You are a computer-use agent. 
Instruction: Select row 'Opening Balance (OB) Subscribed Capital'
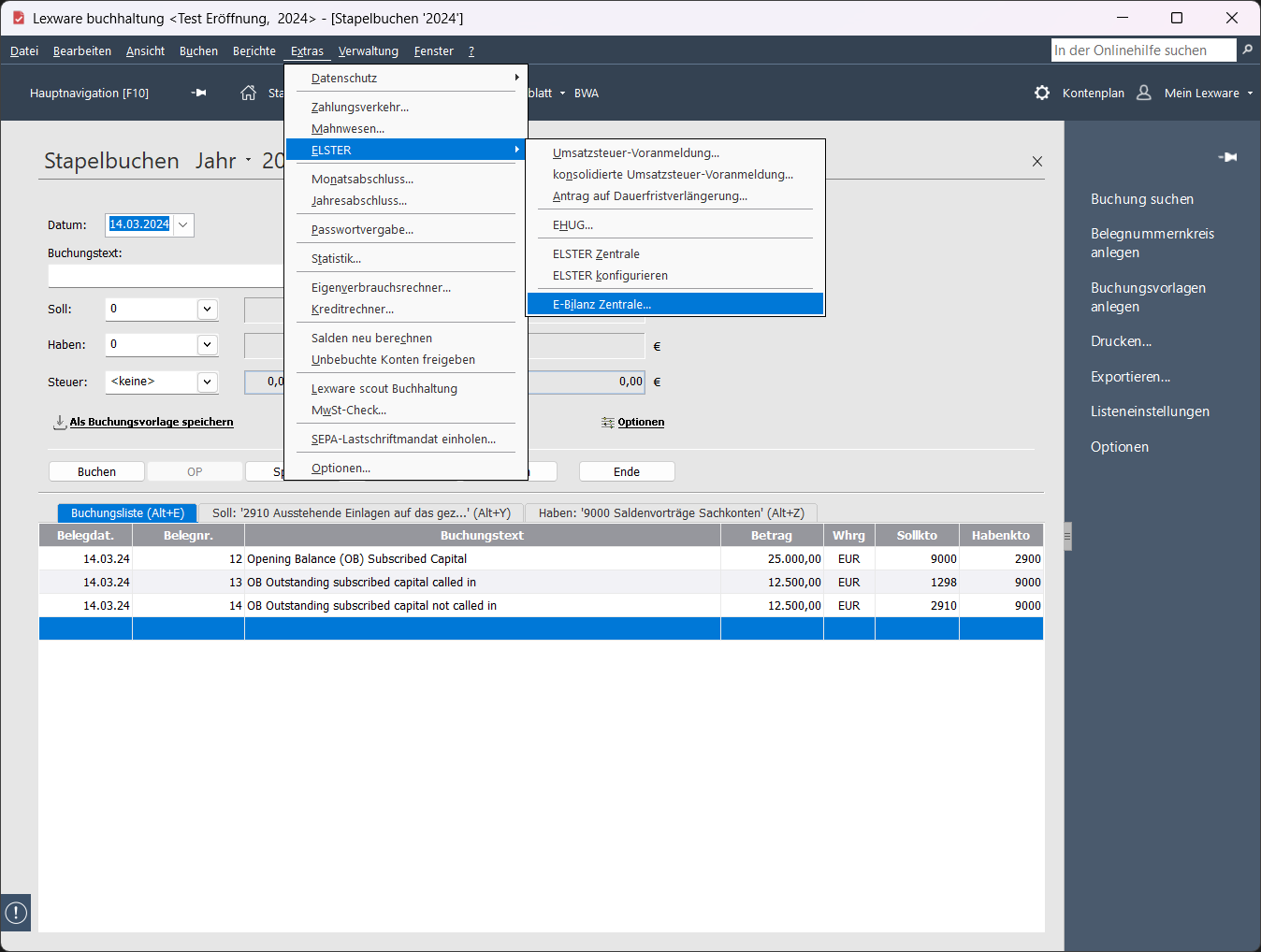point(541,558)
